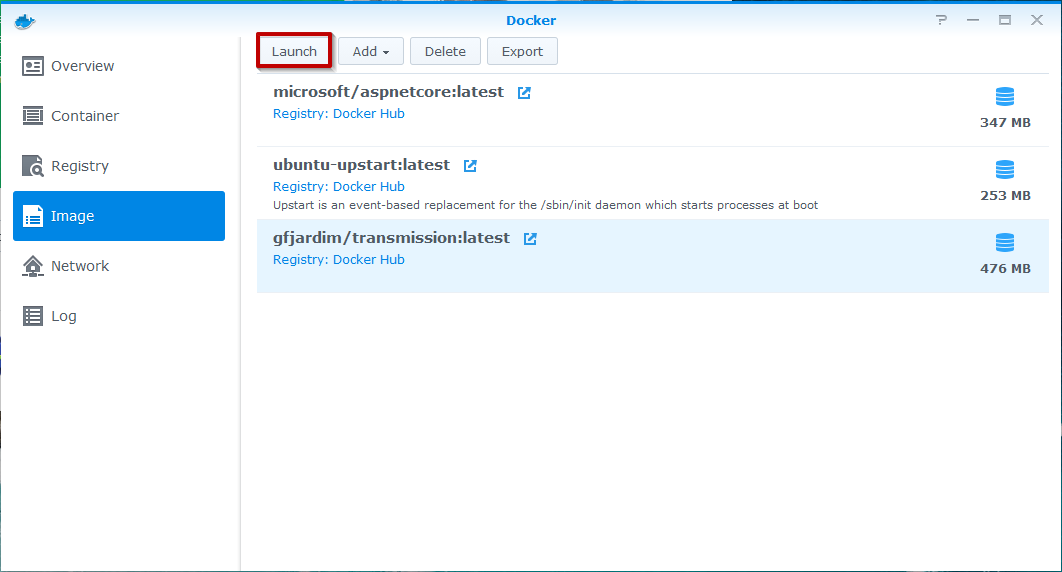1062x572 pixels.
Task: Open external link for ubuntu-upstart image
Action: [x=470, y=166]
